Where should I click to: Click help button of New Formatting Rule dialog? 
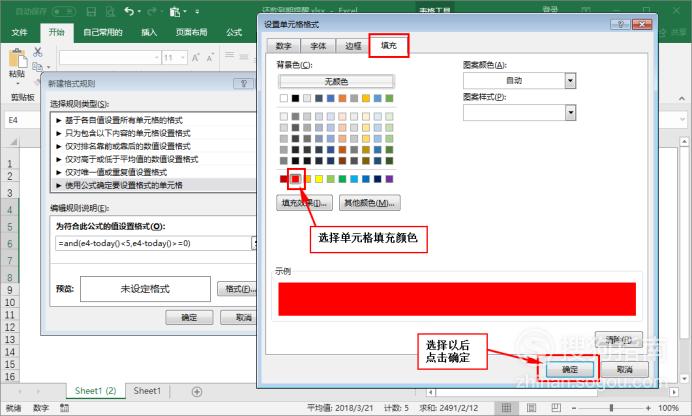(244, 83)
